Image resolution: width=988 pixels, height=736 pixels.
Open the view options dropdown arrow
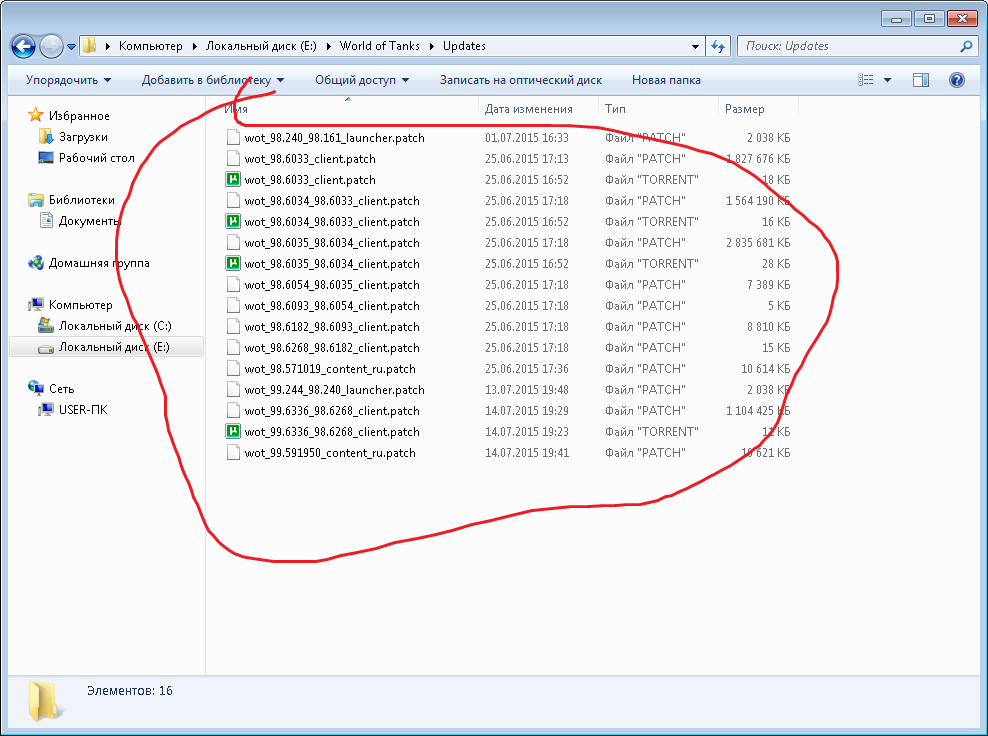[887, 80]
